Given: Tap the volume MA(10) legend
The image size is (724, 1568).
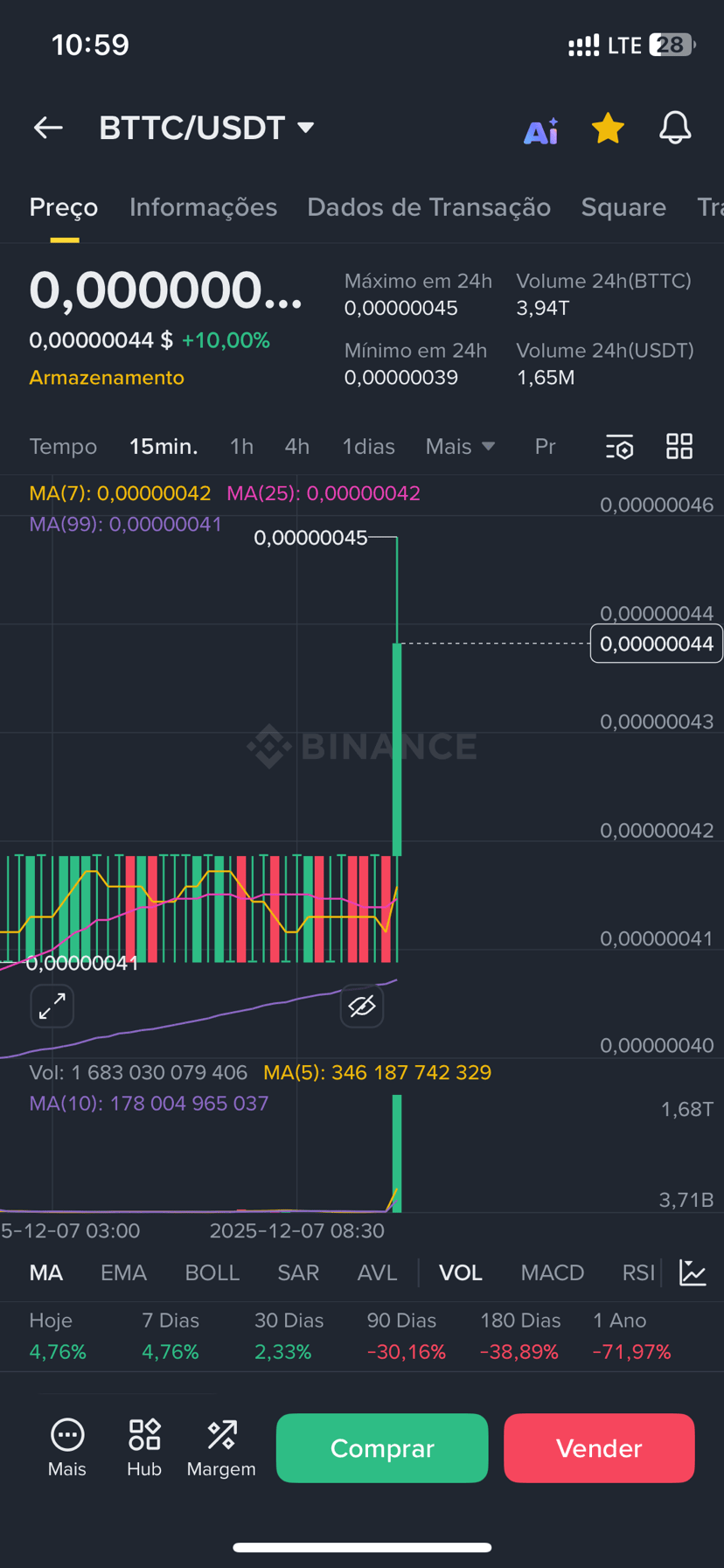Looking at the screenshot, I should pos(149,1104).
